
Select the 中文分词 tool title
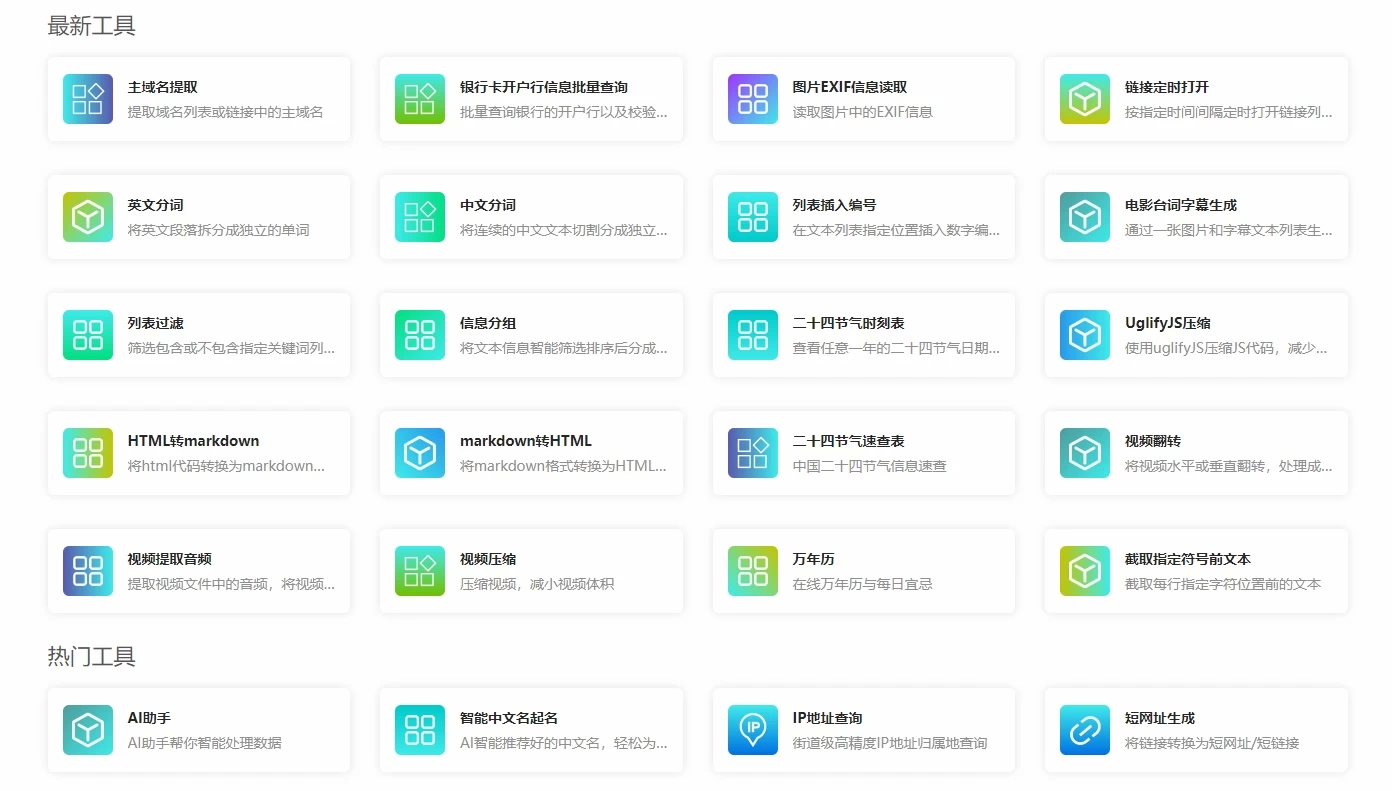(488, 205)
